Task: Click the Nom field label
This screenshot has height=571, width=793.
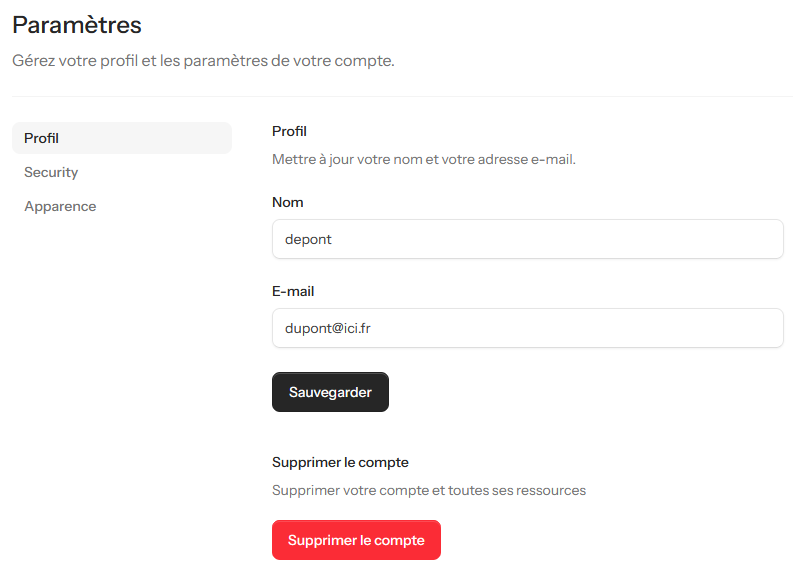Action: coord(287,202)
